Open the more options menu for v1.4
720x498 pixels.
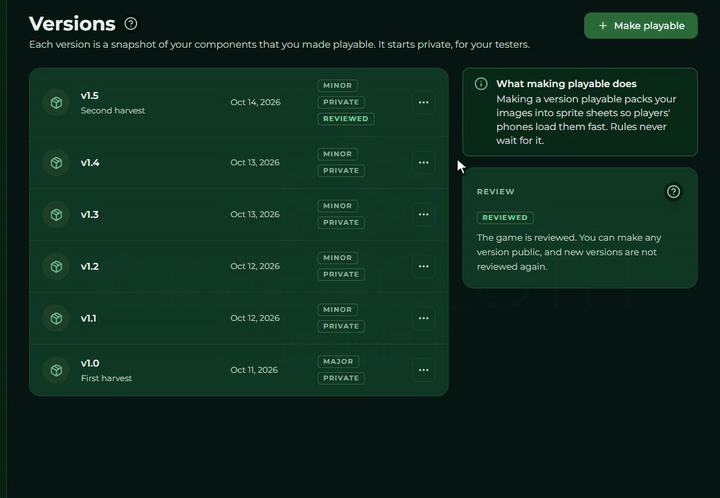[423, 162]
